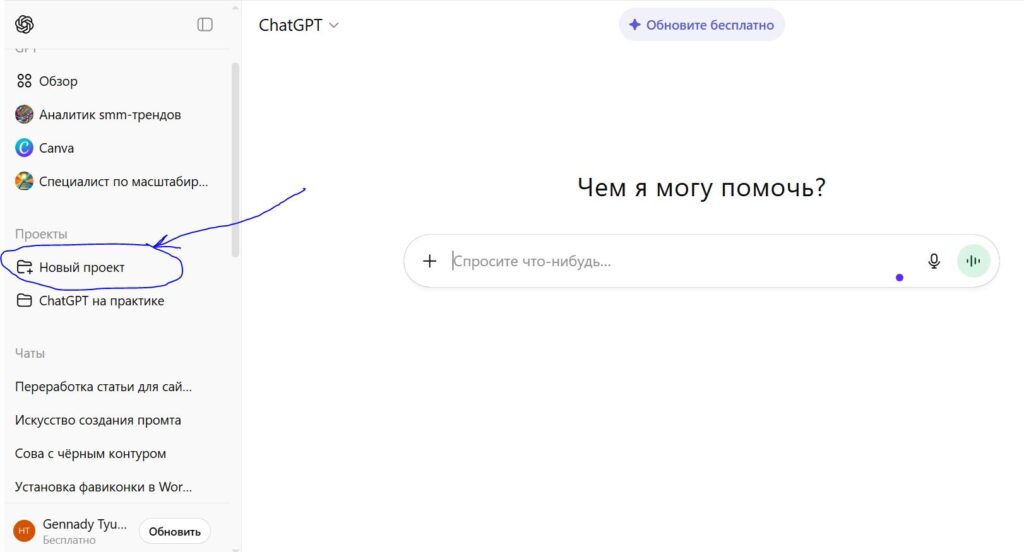Click the plus attachment icon in prompt box

430,261
